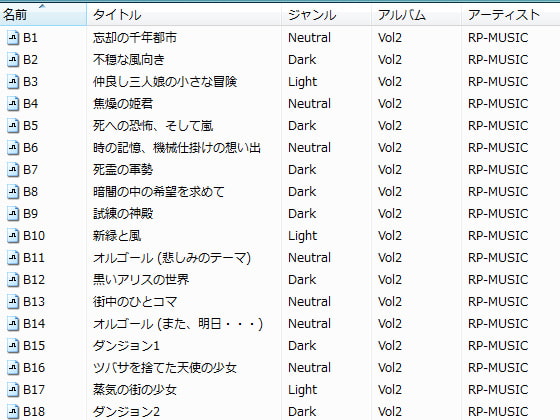Image resolution: width=560 pixels, height=420 pixels.
Task: Click title 新緑と風
Action: [117, 236]
